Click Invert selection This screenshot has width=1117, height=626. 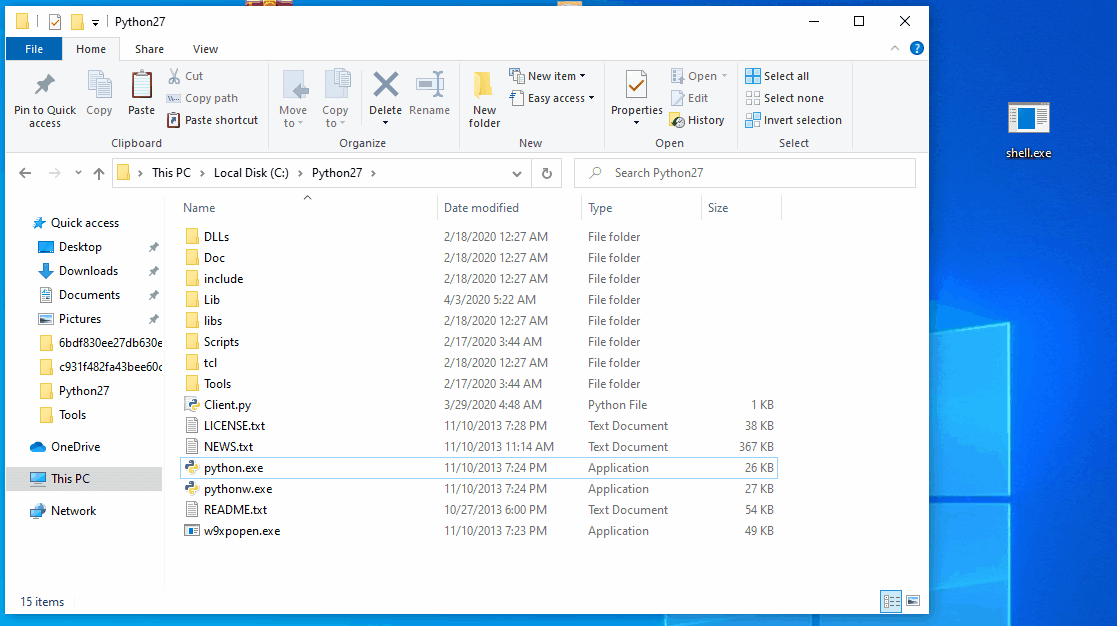click(793, 120)
